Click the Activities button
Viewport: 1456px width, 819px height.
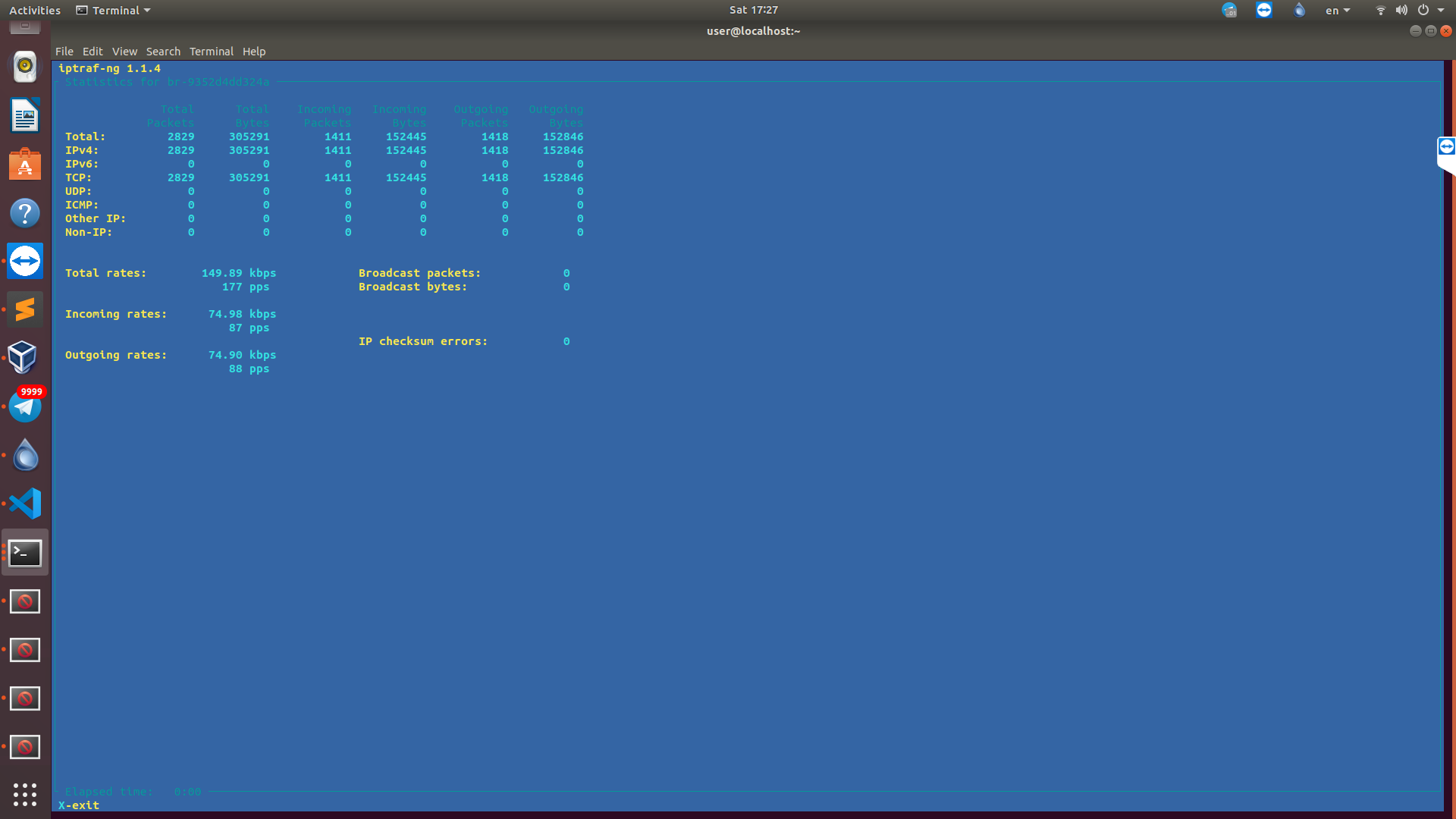(35, 11)
